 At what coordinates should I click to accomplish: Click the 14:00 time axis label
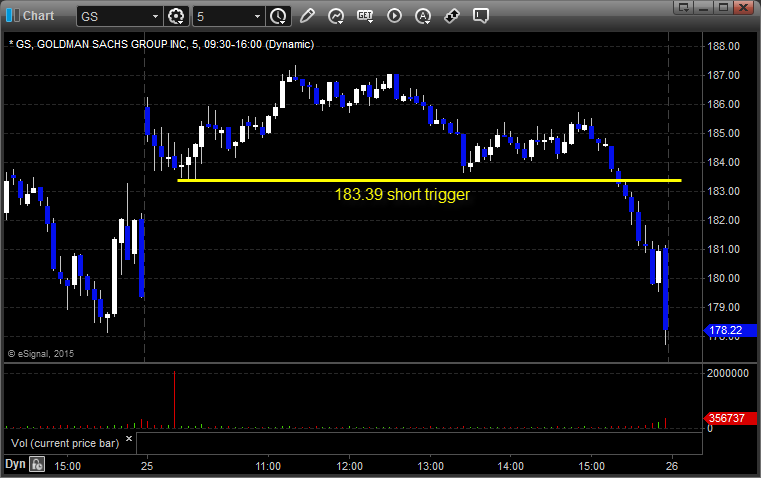tap(511, 466)
